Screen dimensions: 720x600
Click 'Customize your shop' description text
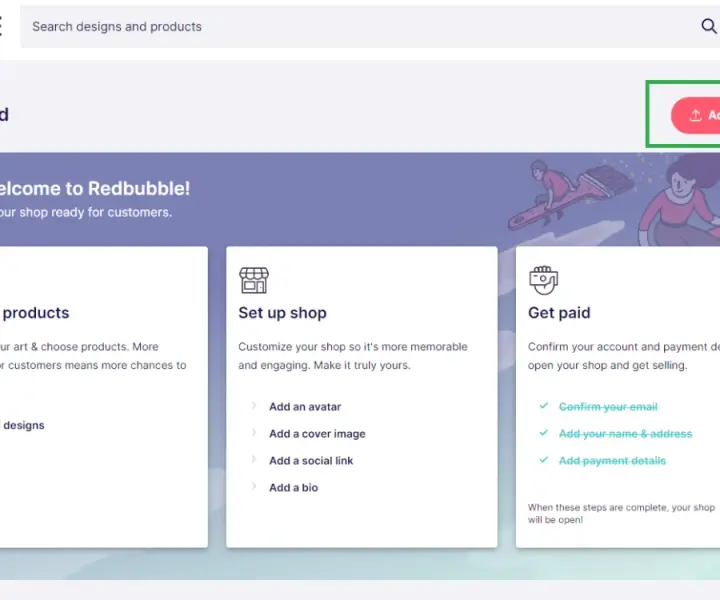pyautogui.click(x=353, y=356)
